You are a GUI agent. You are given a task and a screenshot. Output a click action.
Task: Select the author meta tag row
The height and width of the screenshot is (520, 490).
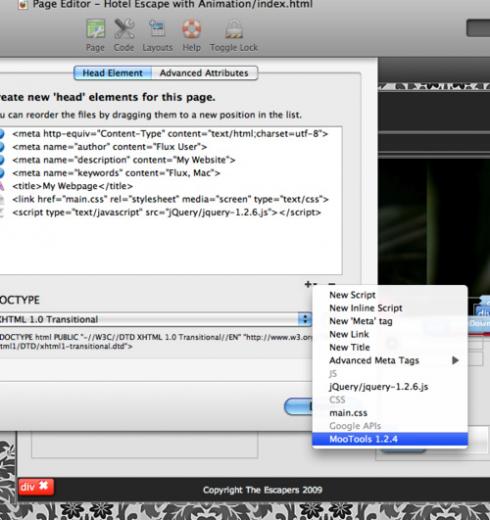pos(170,147)
